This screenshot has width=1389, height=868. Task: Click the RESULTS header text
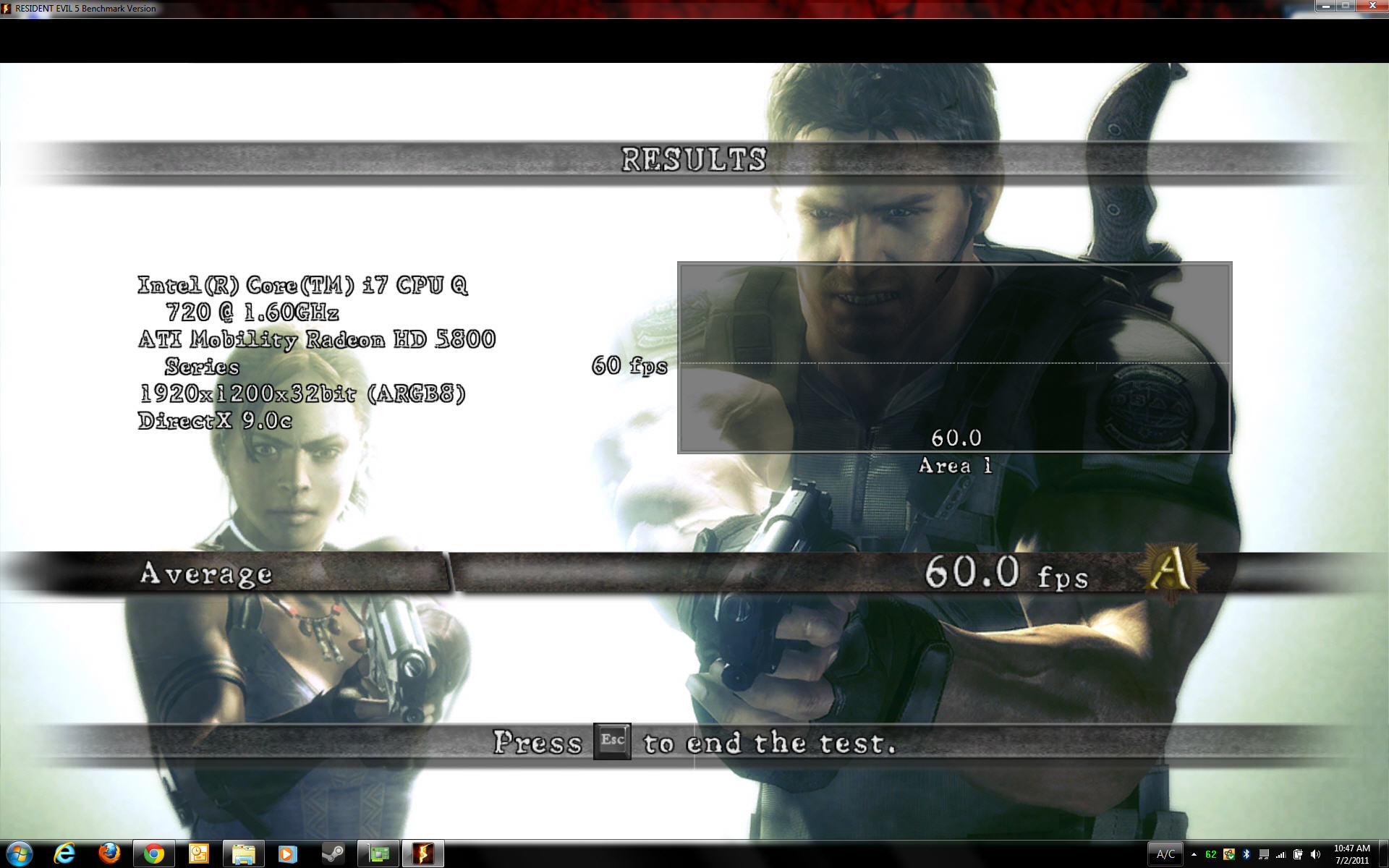pyautogui.click(x=694, y=159)
